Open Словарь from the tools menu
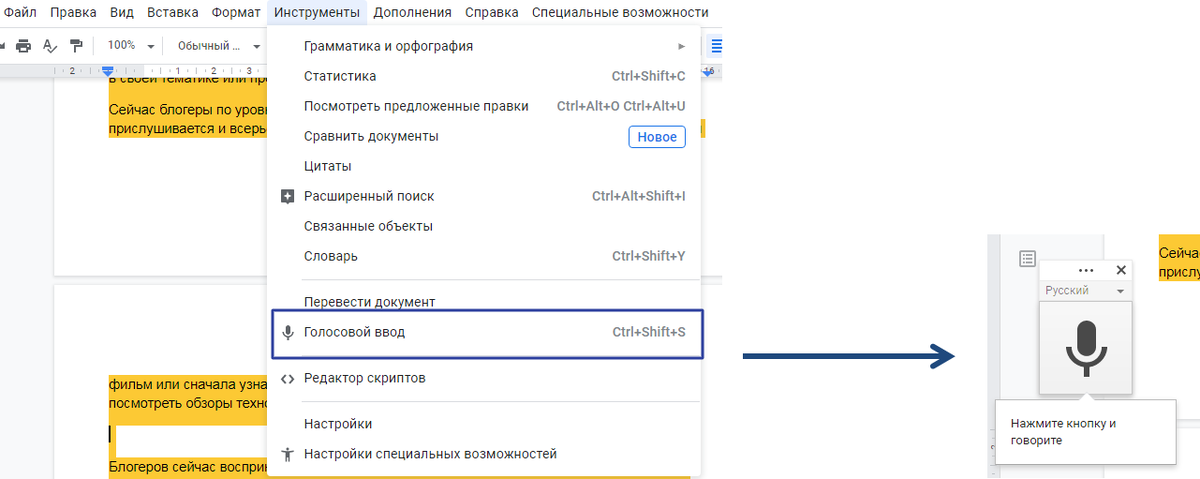This screenshot has width=1200, height=479. (485, 256)
